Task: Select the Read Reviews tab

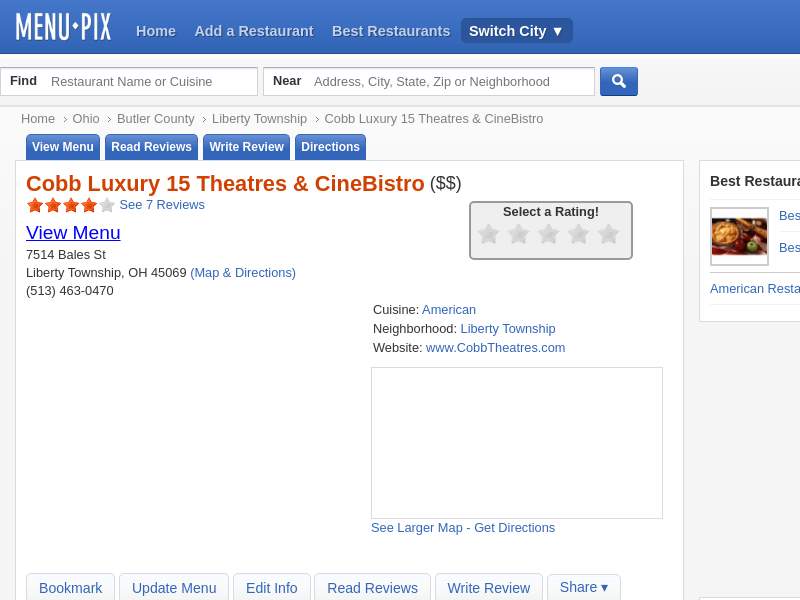Action: 152,147
